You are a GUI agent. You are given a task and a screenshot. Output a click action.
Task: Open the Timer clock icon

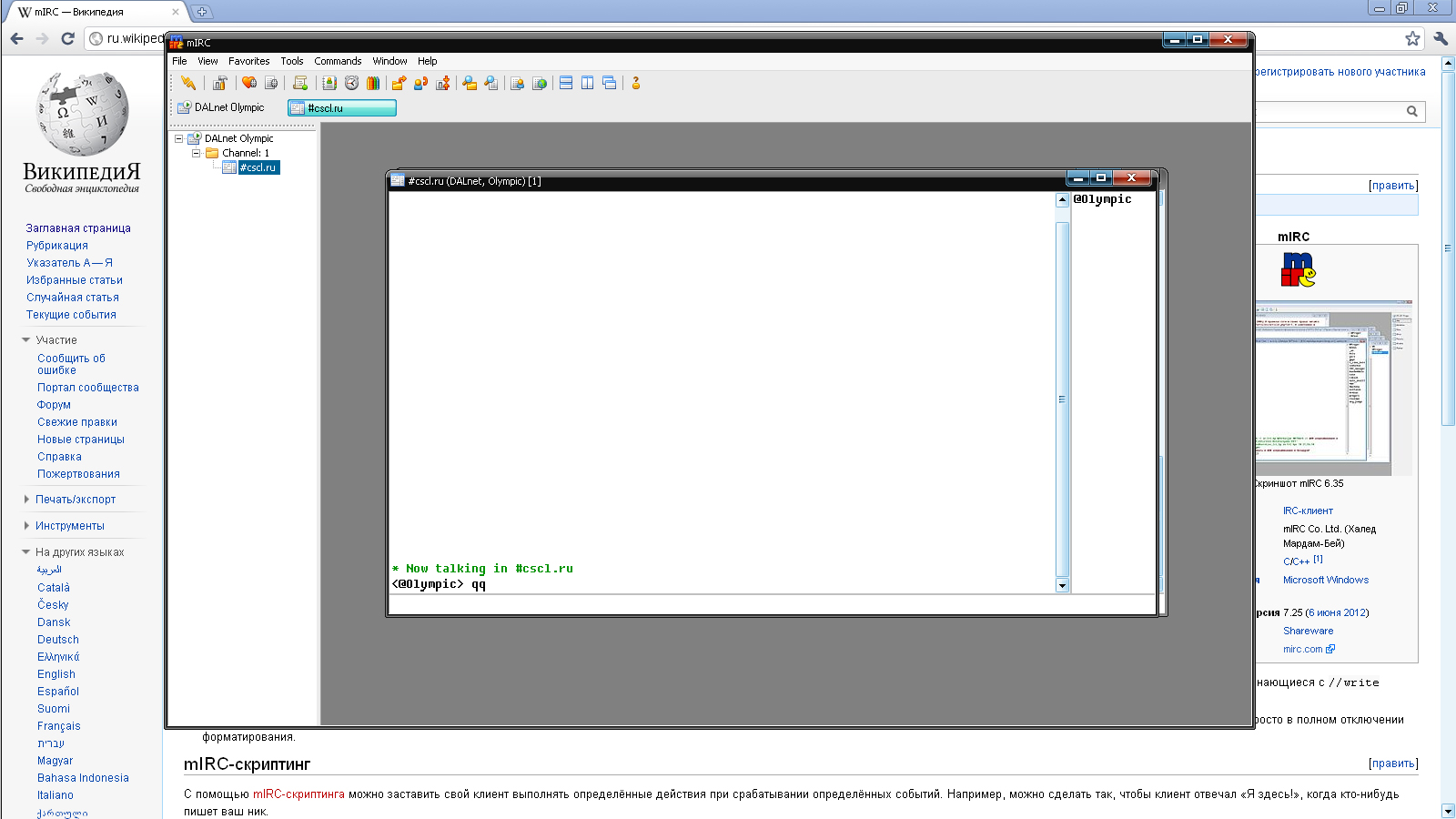pos(351,83)
